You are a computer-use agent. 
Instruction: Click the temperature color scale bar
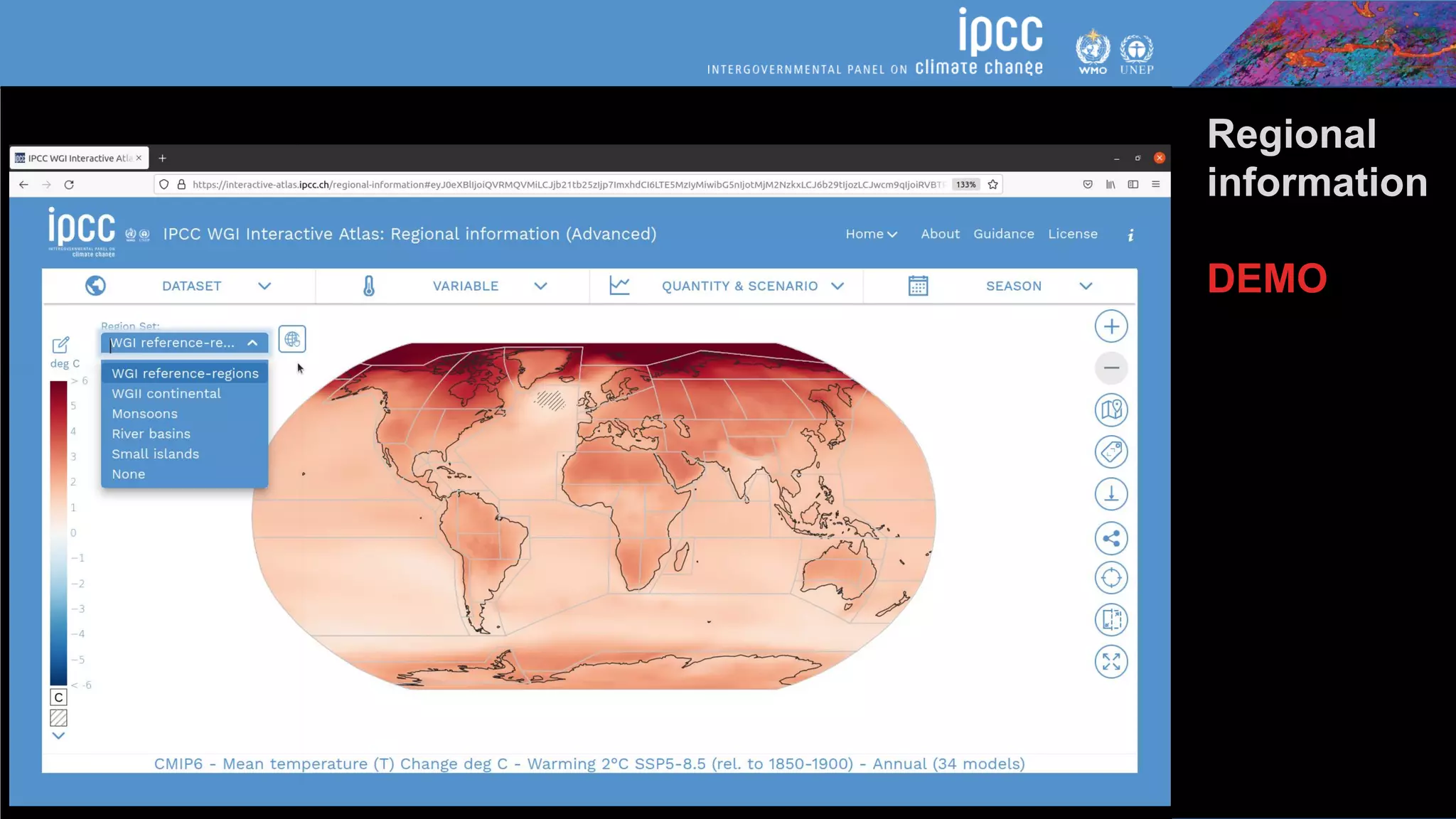[x=58, y=533]
